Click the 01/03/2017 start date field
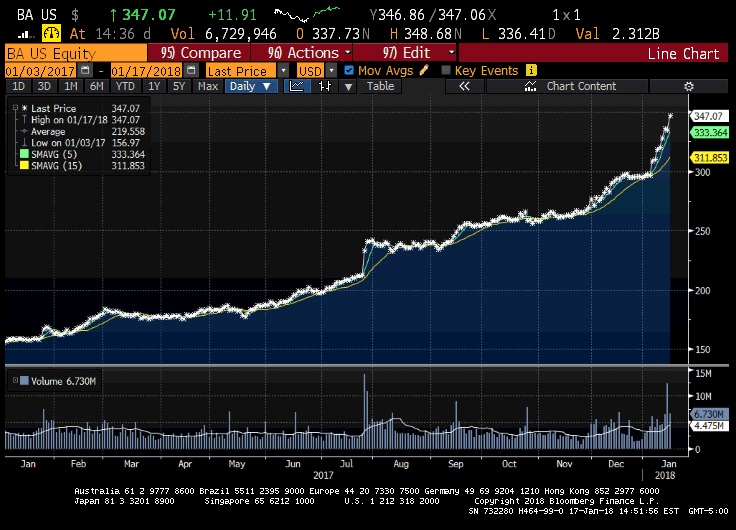This screenshot has height=530, width=736. point(40,71)
